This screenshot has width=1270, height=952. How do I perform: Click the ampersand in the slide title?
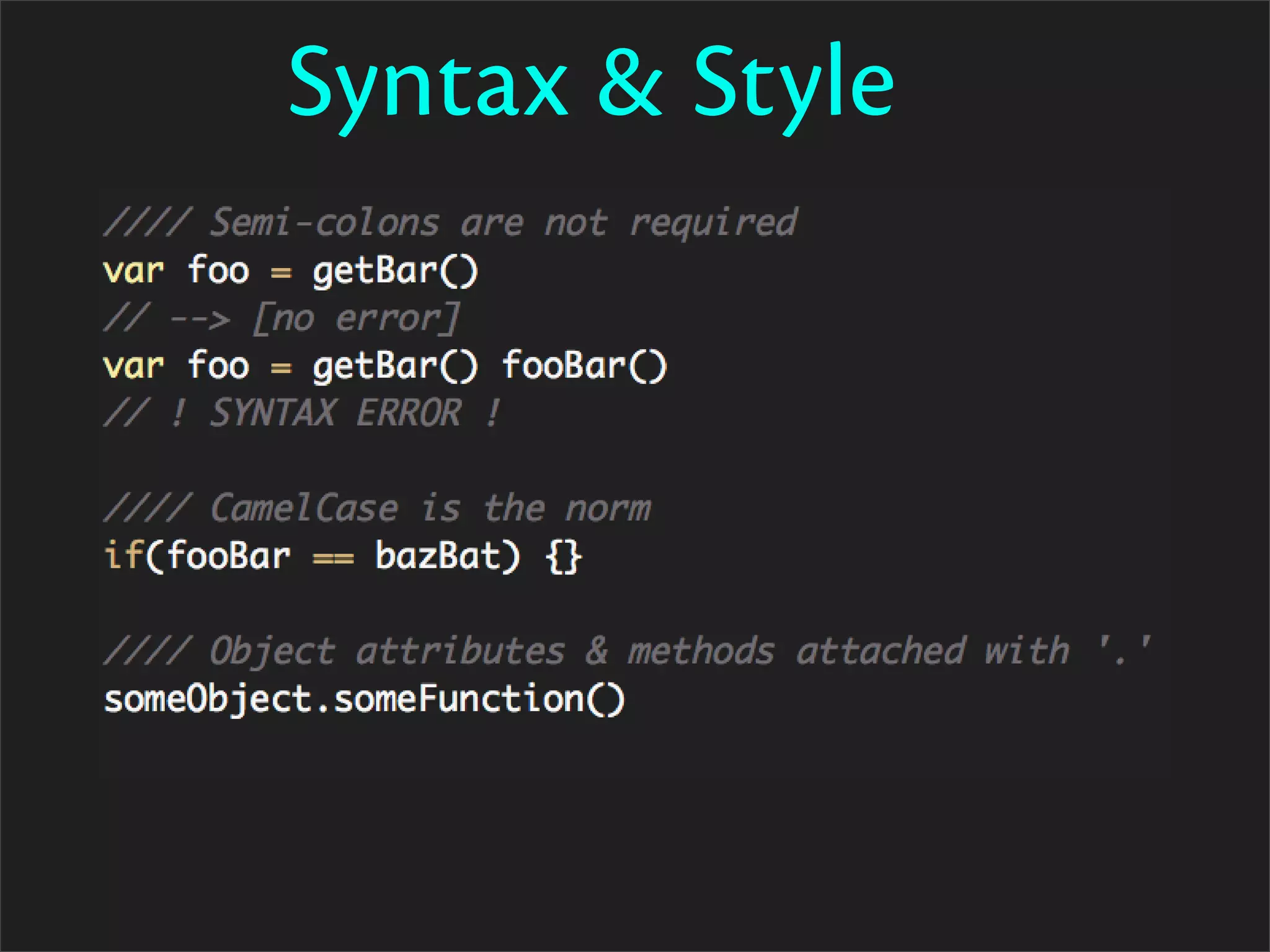tap(629, 84)
